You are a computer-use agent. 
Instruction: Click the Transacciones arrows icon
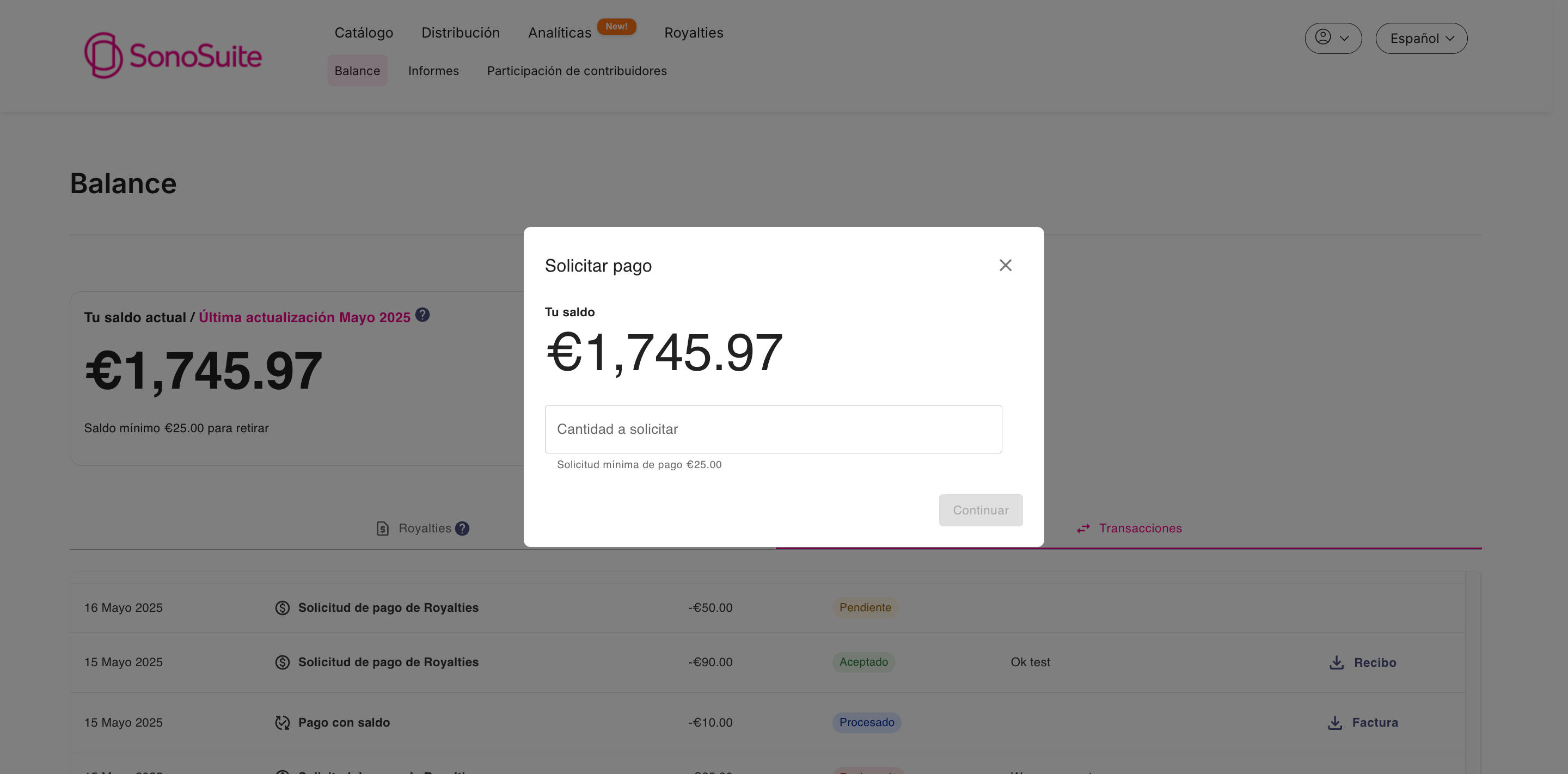(x=1083, y=529)
